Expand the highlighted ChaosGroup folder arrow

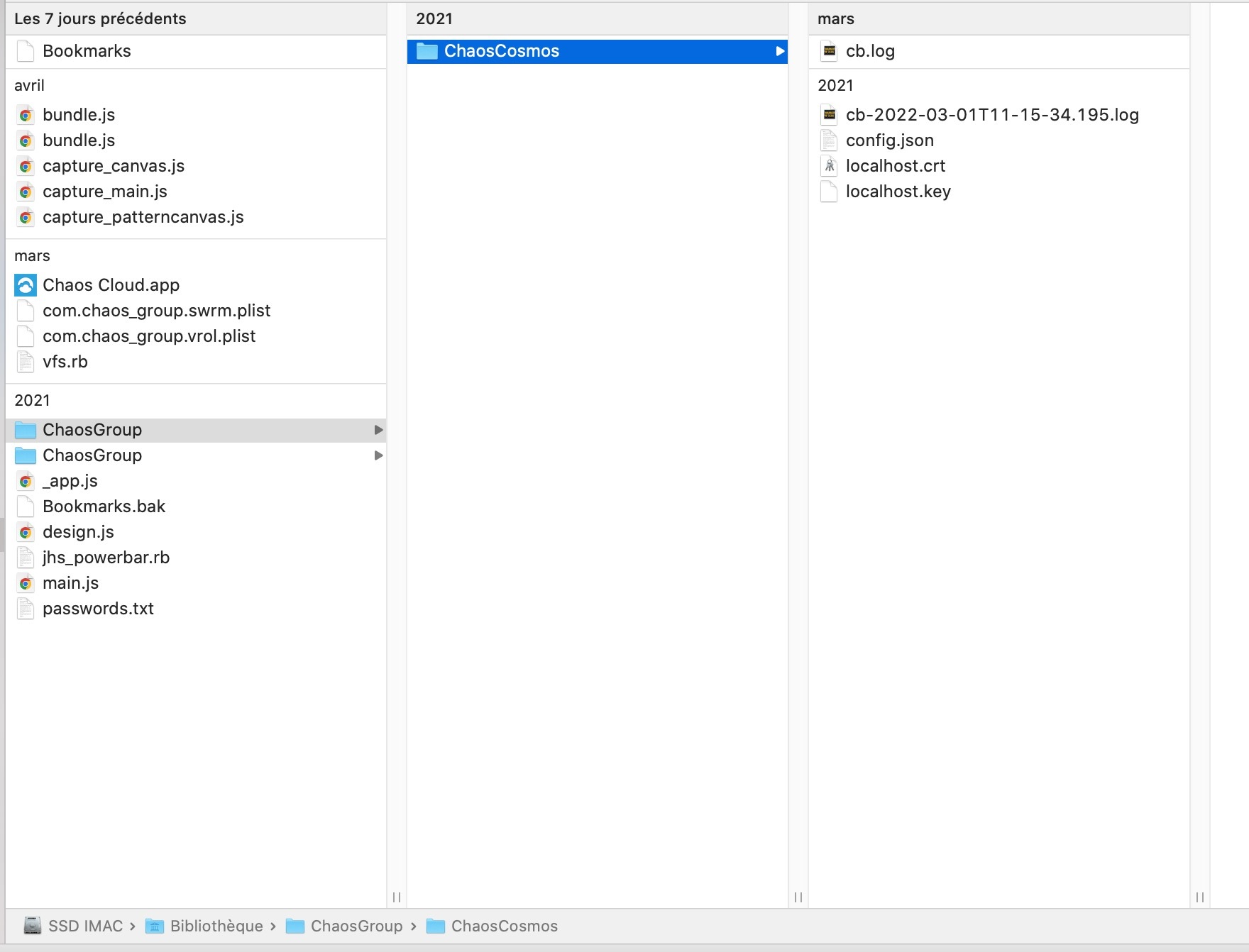click(378, 430)
